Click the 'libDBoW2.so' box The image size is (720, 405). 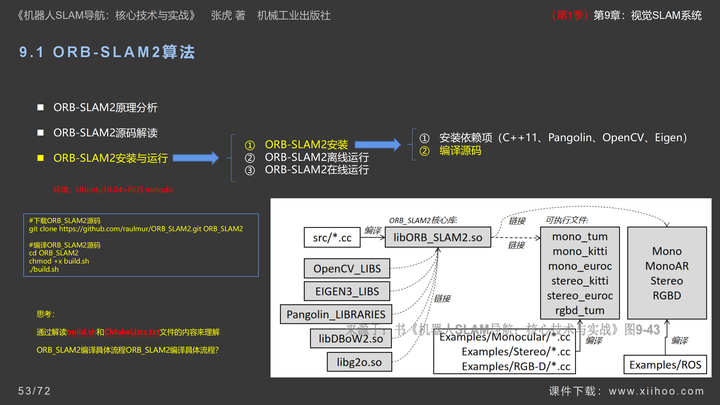(351, 339)
